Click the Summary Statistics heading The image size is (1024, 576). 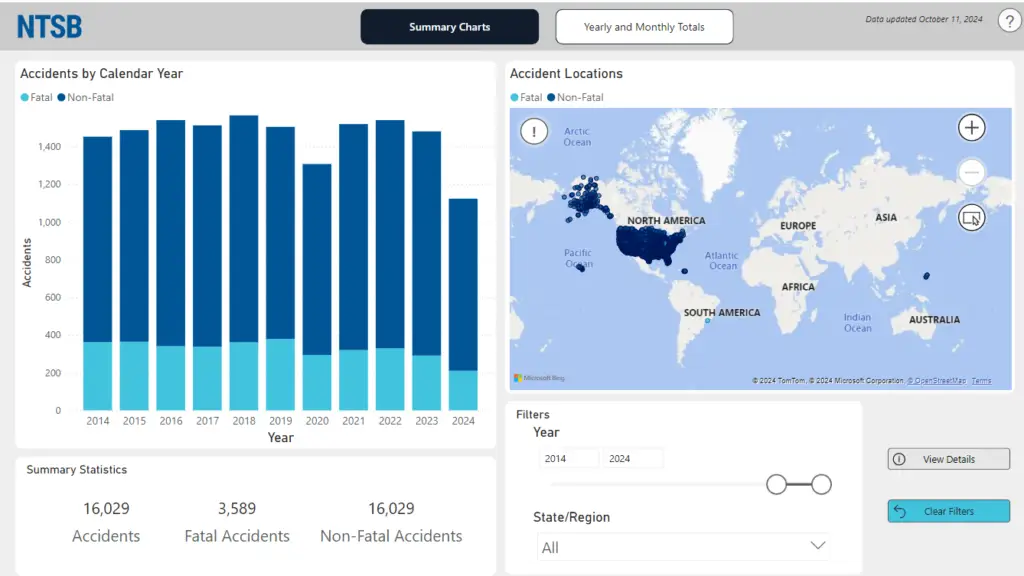pos(76,470)
